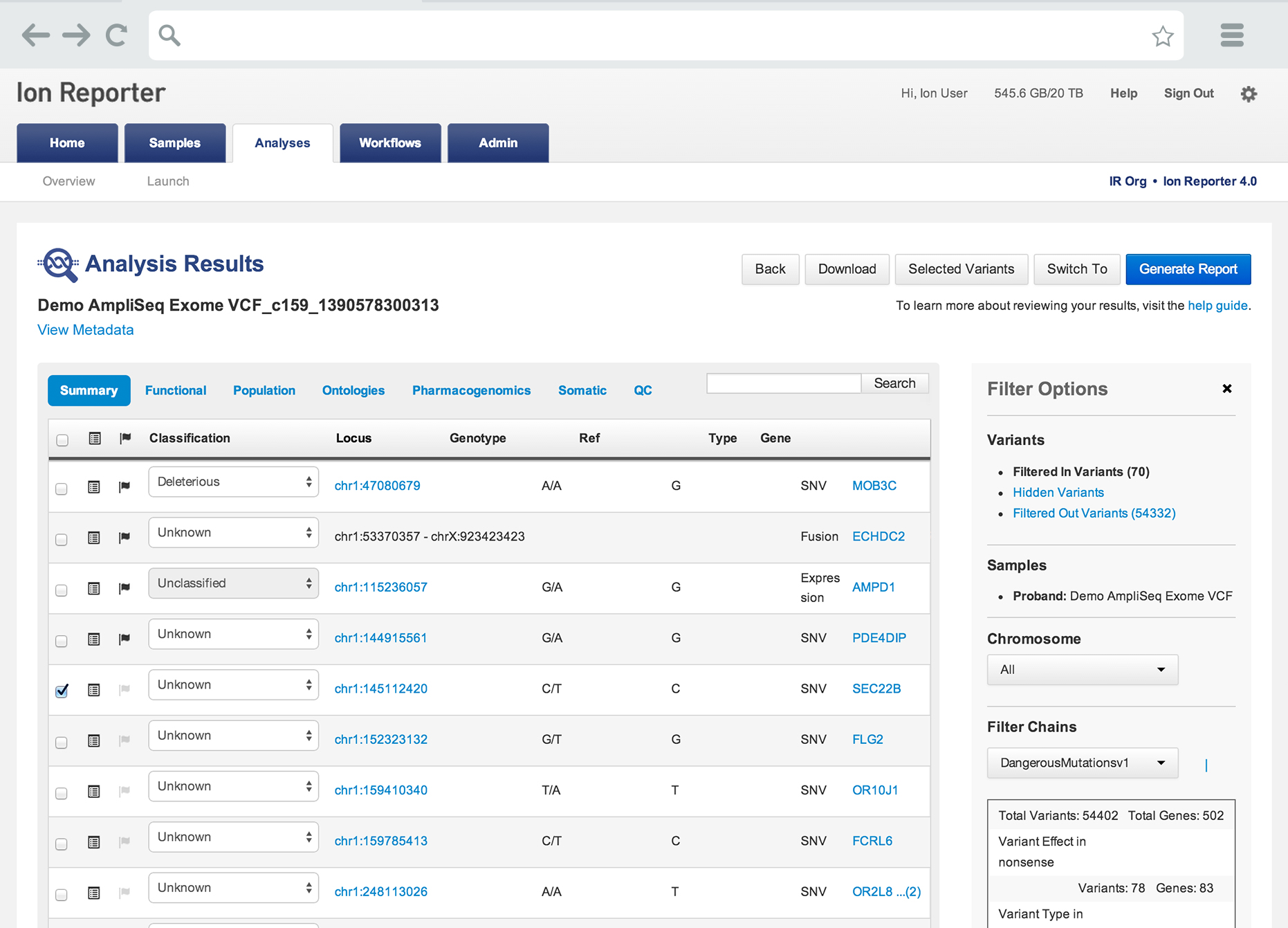Open the chr1:47080679 locus link

pyautogui.click(x=377, y=486)
